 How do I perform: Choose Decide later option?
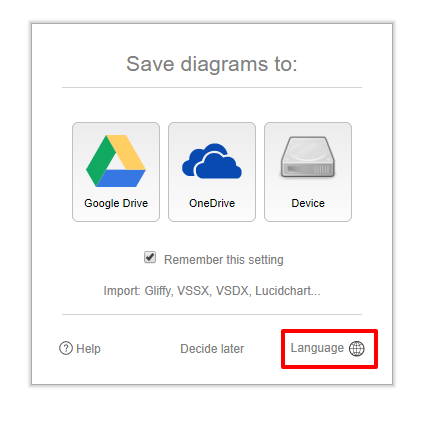(x=212, y=349)
